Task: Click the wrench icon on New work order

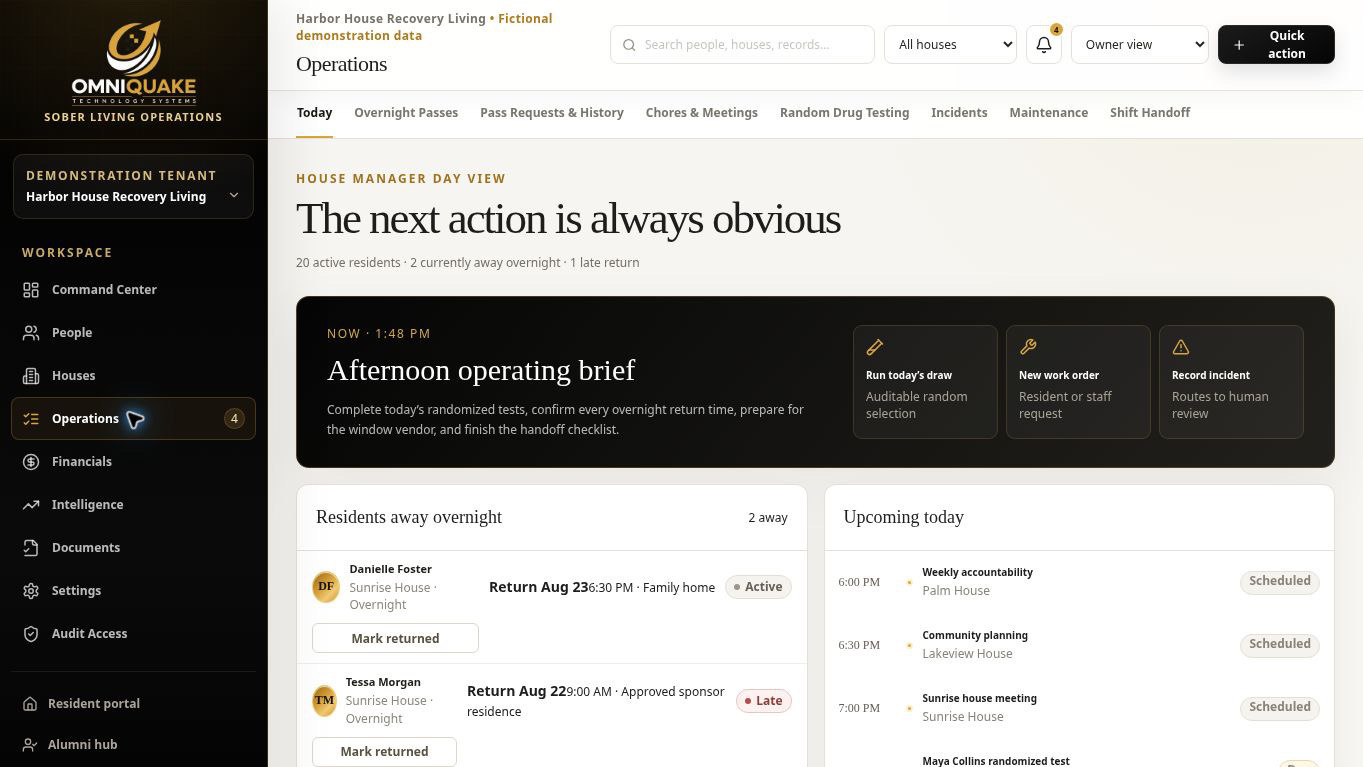Action: (1028, 347)
